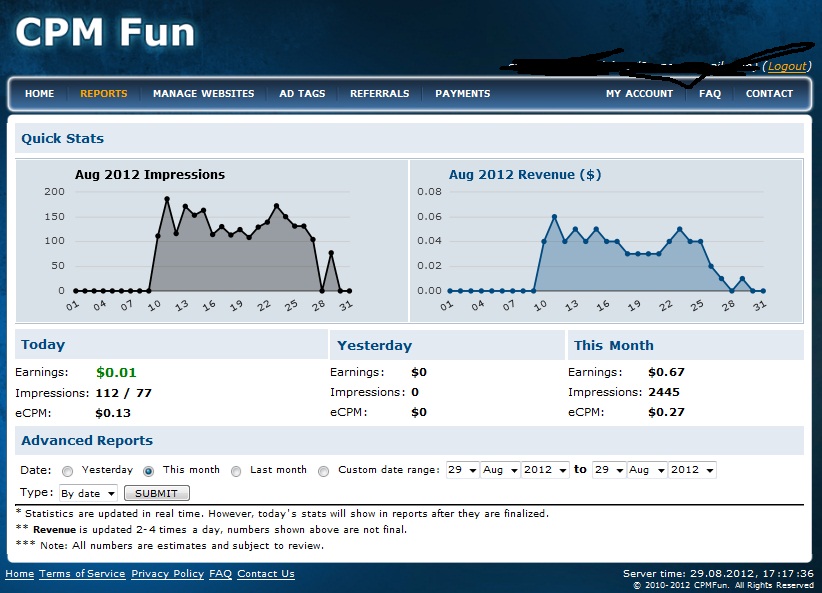The height and width of the screenshot is (593, 822).
Task: Open the start month dropdown showing Aug
Action: tap(501, 470)
